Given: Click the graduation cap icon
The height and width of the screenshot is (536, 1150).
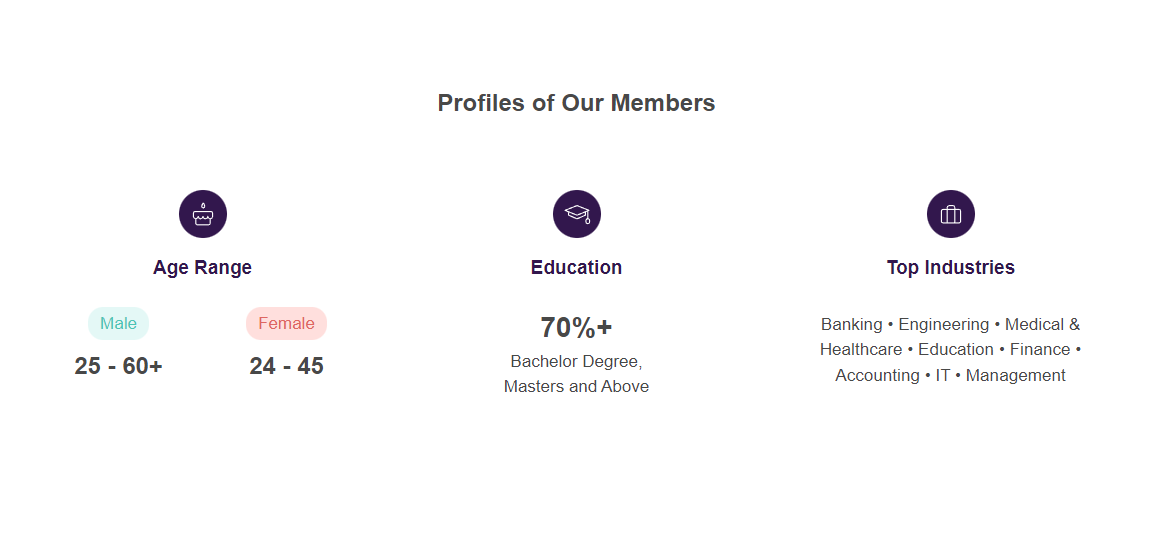Looking at the screenshot, I should (x=577, y=214).
